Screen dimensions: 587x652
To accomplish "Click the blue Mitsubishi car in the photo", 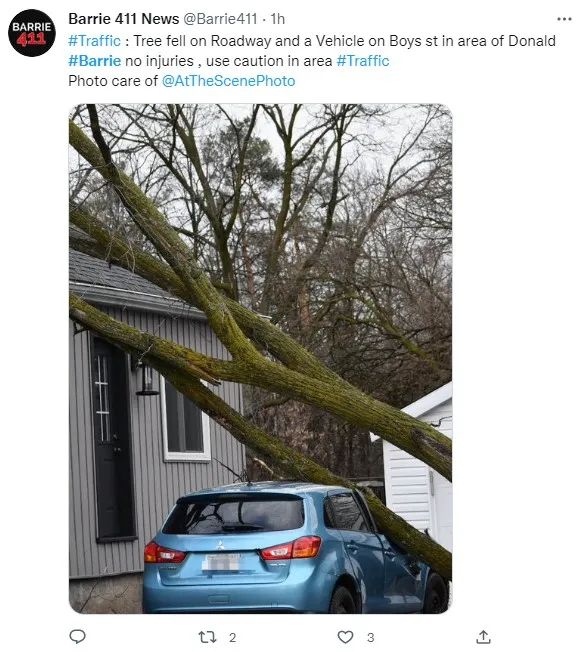I will pyautogui.click(x=296, y=548).
